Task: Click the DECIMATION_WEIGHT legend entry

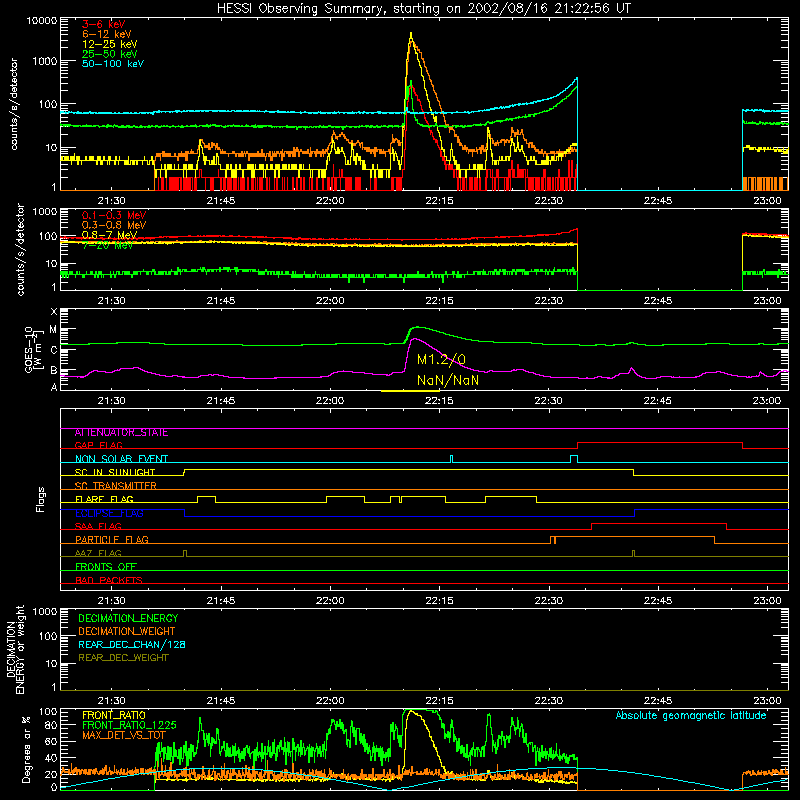Action: tap(127, 631)
